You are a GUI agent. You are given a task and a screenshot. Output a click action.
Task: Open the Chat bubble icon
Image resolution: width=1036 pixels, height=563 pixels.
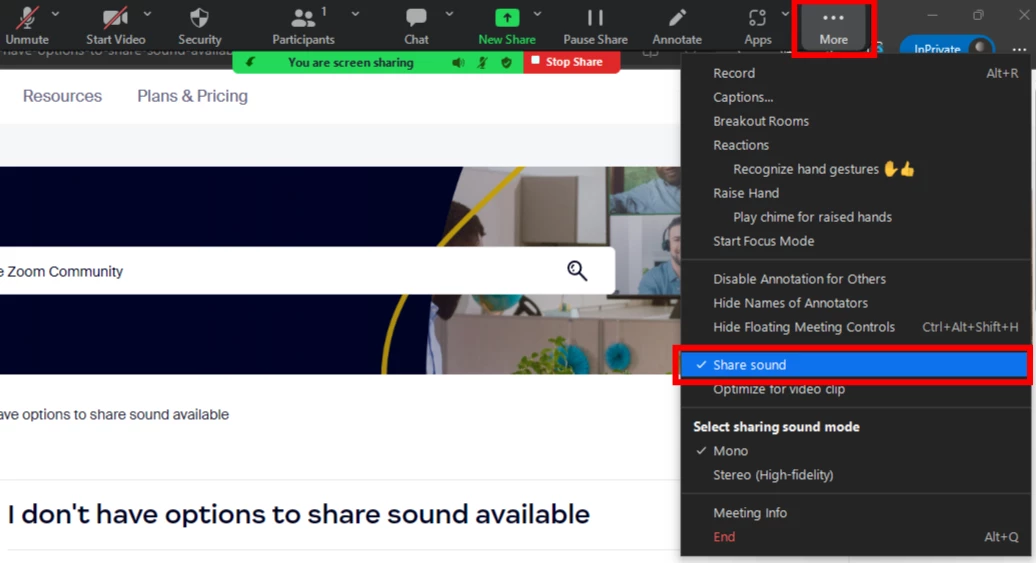pyautogui.click(x=416, y=18)
